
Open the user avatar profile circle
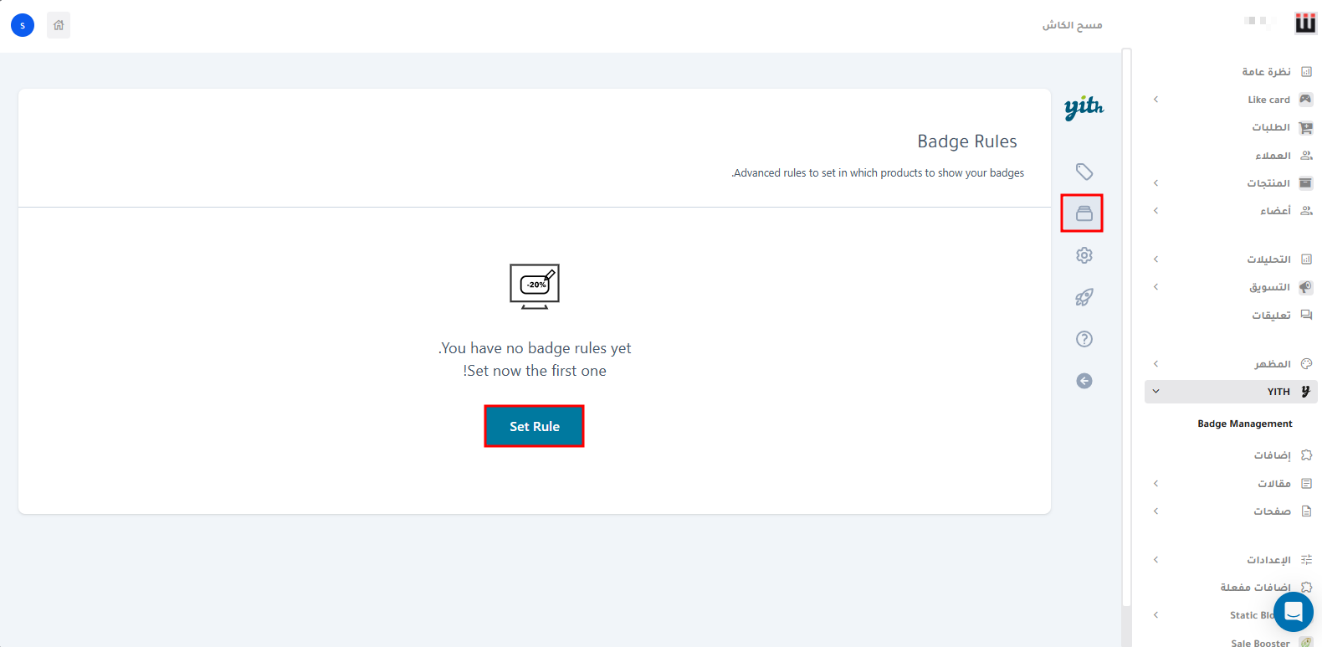(x=22, y=25)
